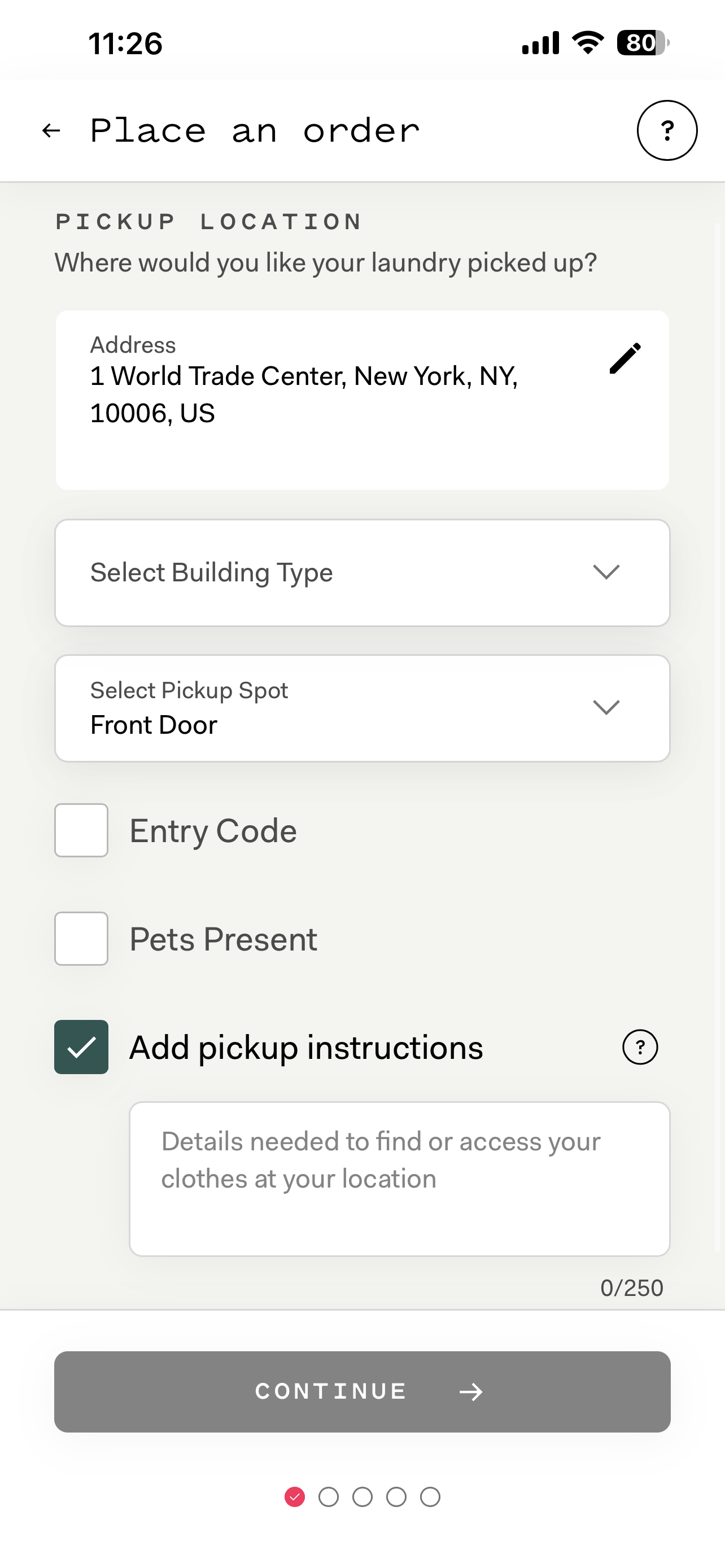
Task: Open pickup instructions help question mark
Action: click(x=640, y=1047)
